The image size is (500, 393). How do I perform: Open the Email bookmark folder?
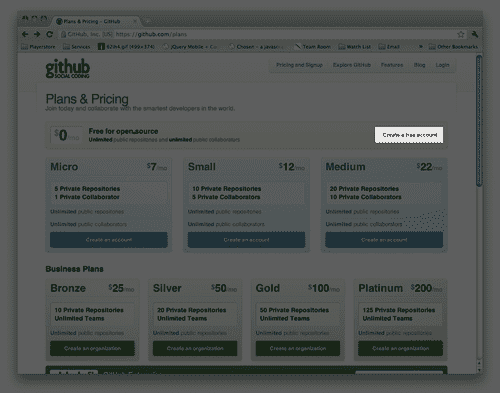coord(389,47)
